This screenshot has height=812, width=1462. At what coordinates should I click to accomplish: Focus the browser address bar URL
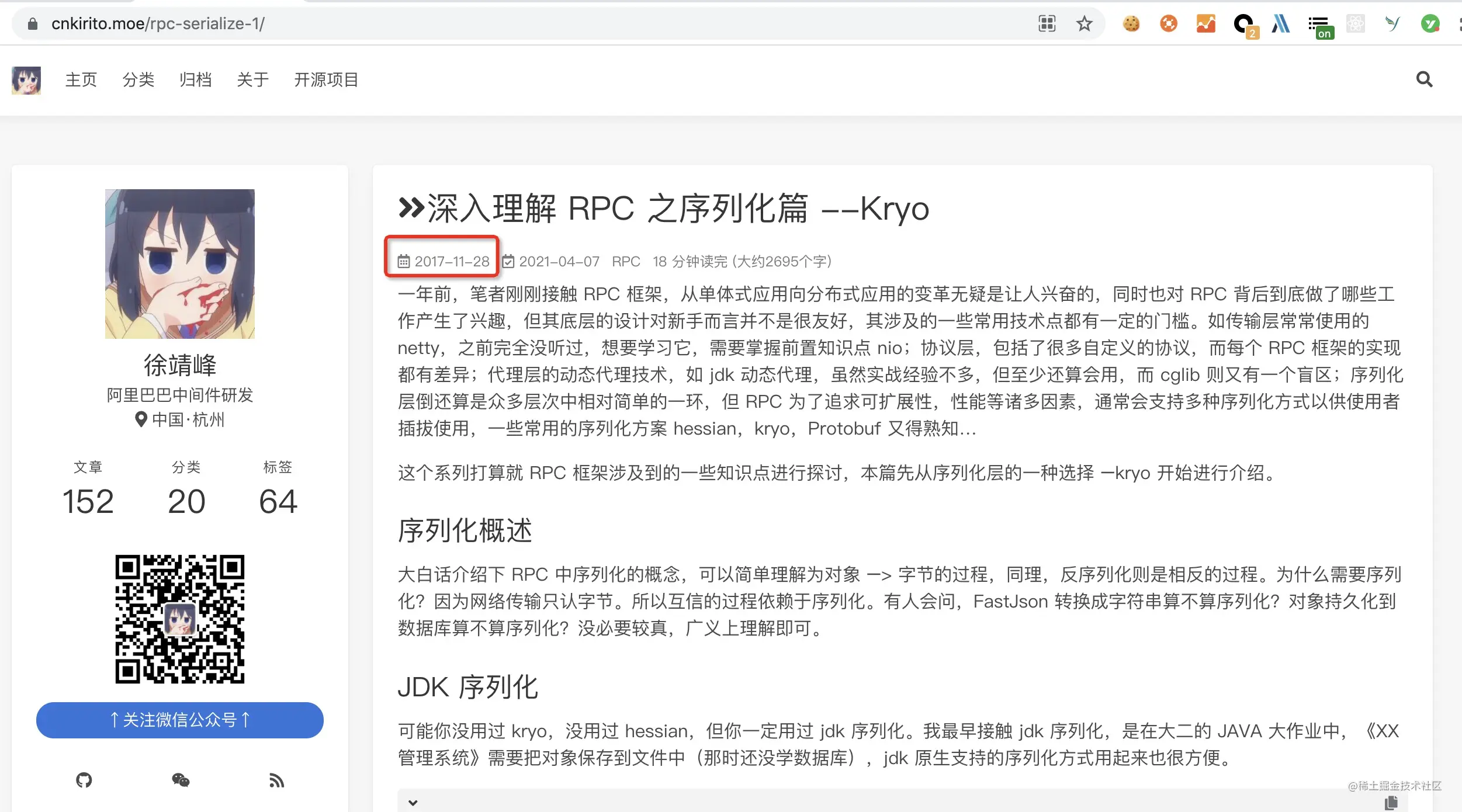(x=158, y=24)
